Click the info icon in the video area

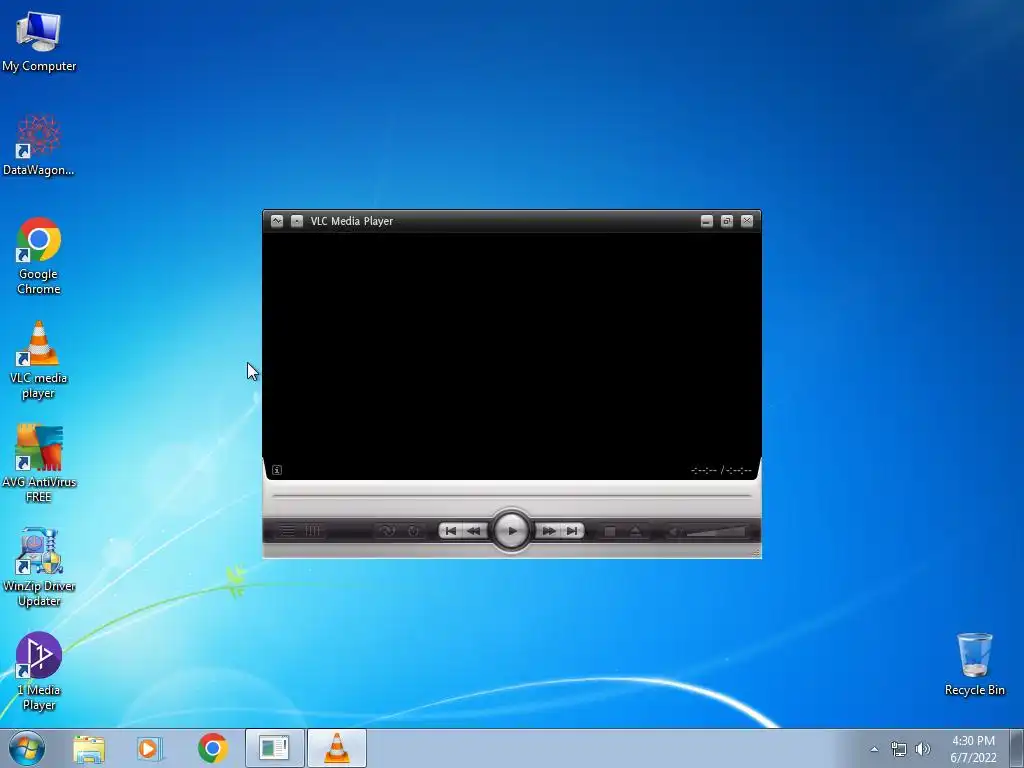point(277,470)
